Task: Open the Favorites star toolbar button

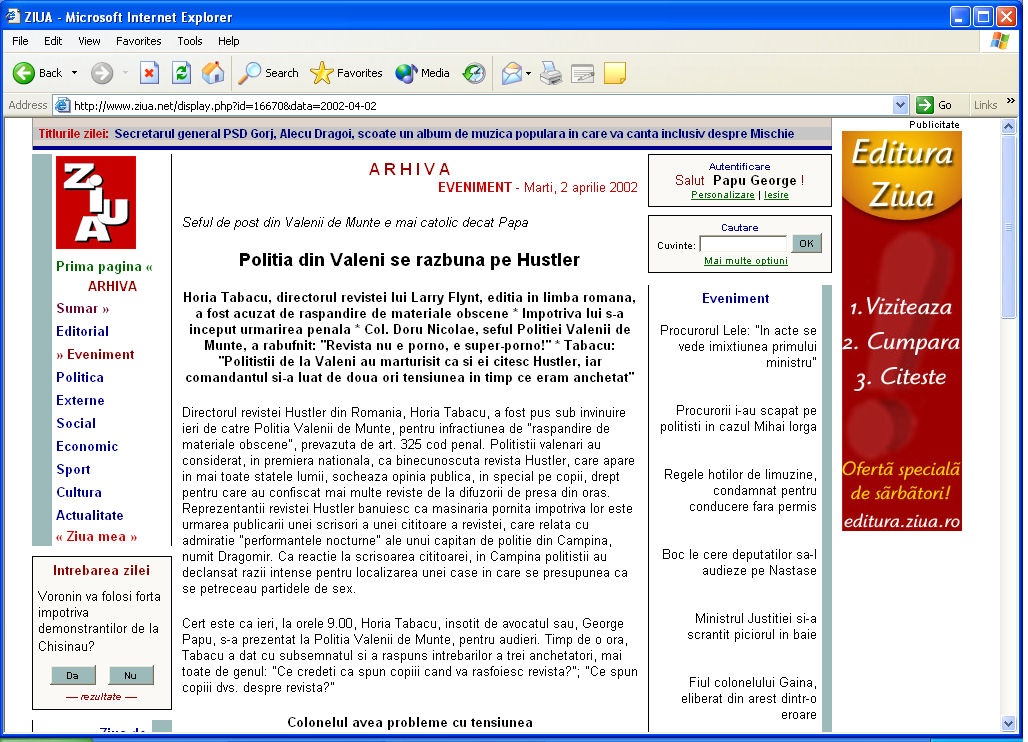Action: tap(346, 73)
